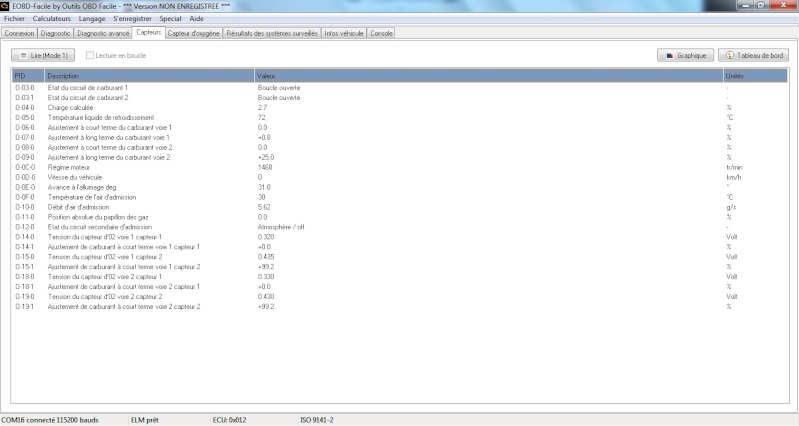Select Température de l'air d'admission row
This screenshot has height=426, width=799.
click(400, 197)
